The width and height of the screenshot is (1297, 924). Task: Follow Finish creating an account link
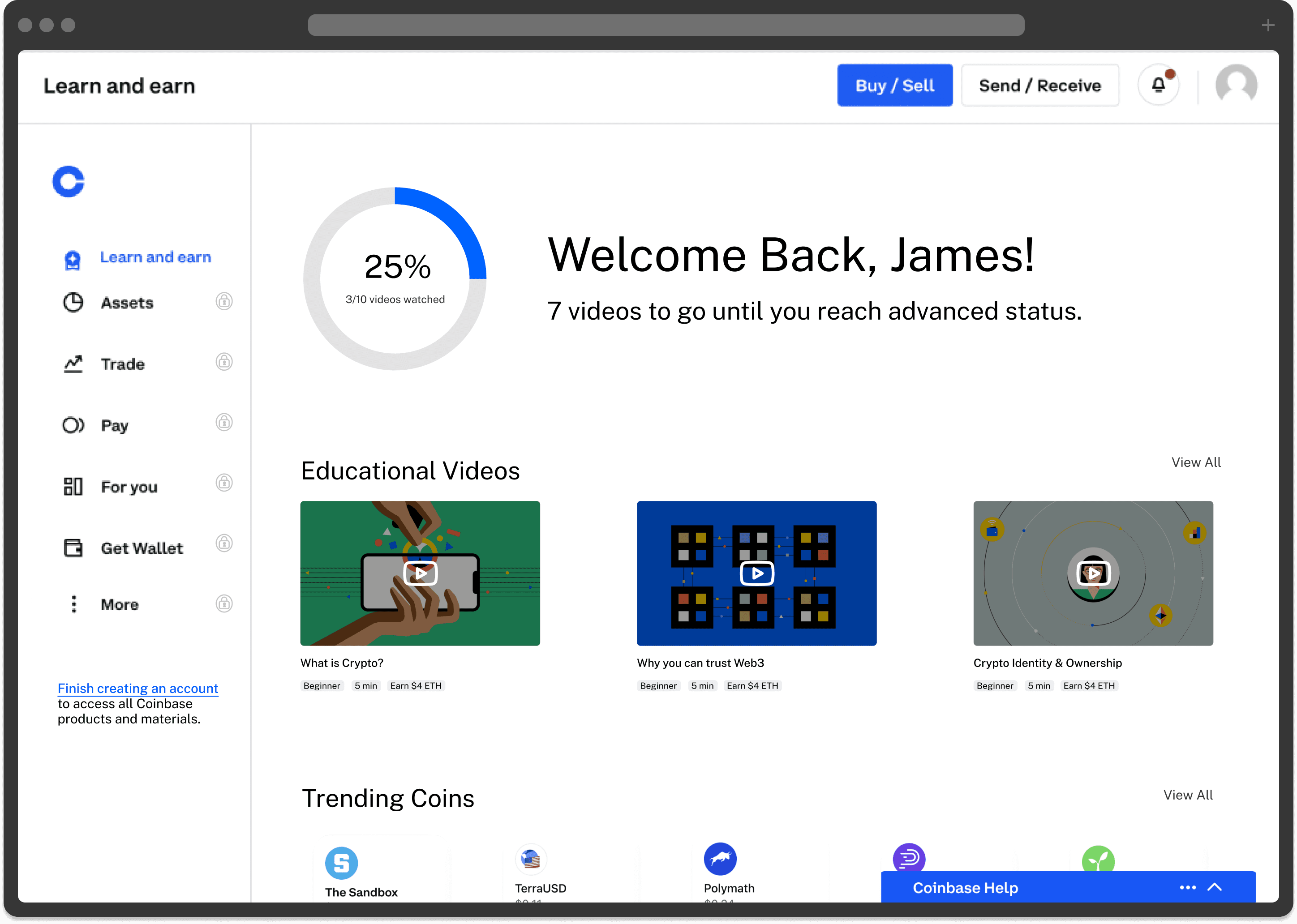(x=138, y=689)
